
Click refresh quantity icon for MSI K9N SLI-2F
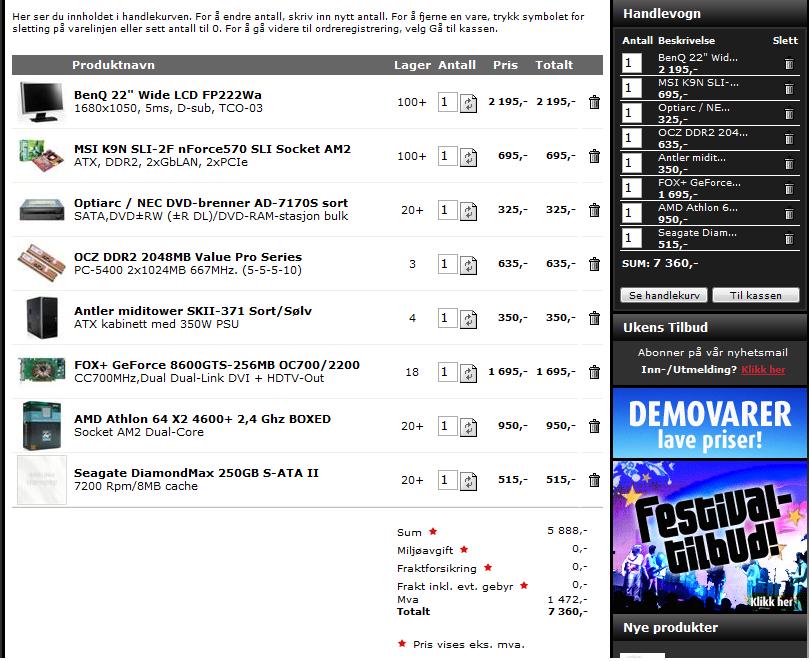(469, 157)
